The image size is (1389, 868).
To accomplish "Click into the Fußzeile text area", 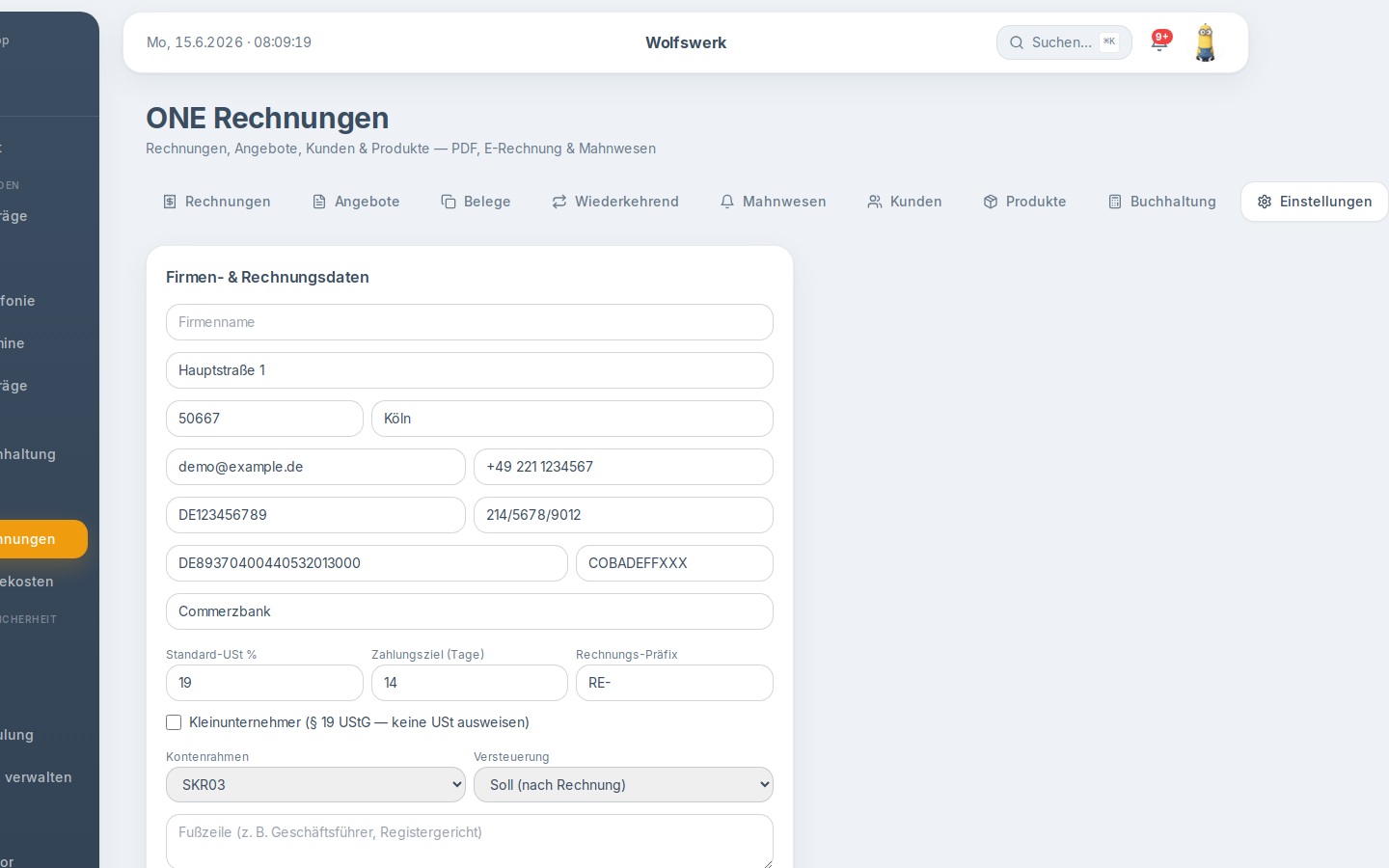I will click(470, 841).
